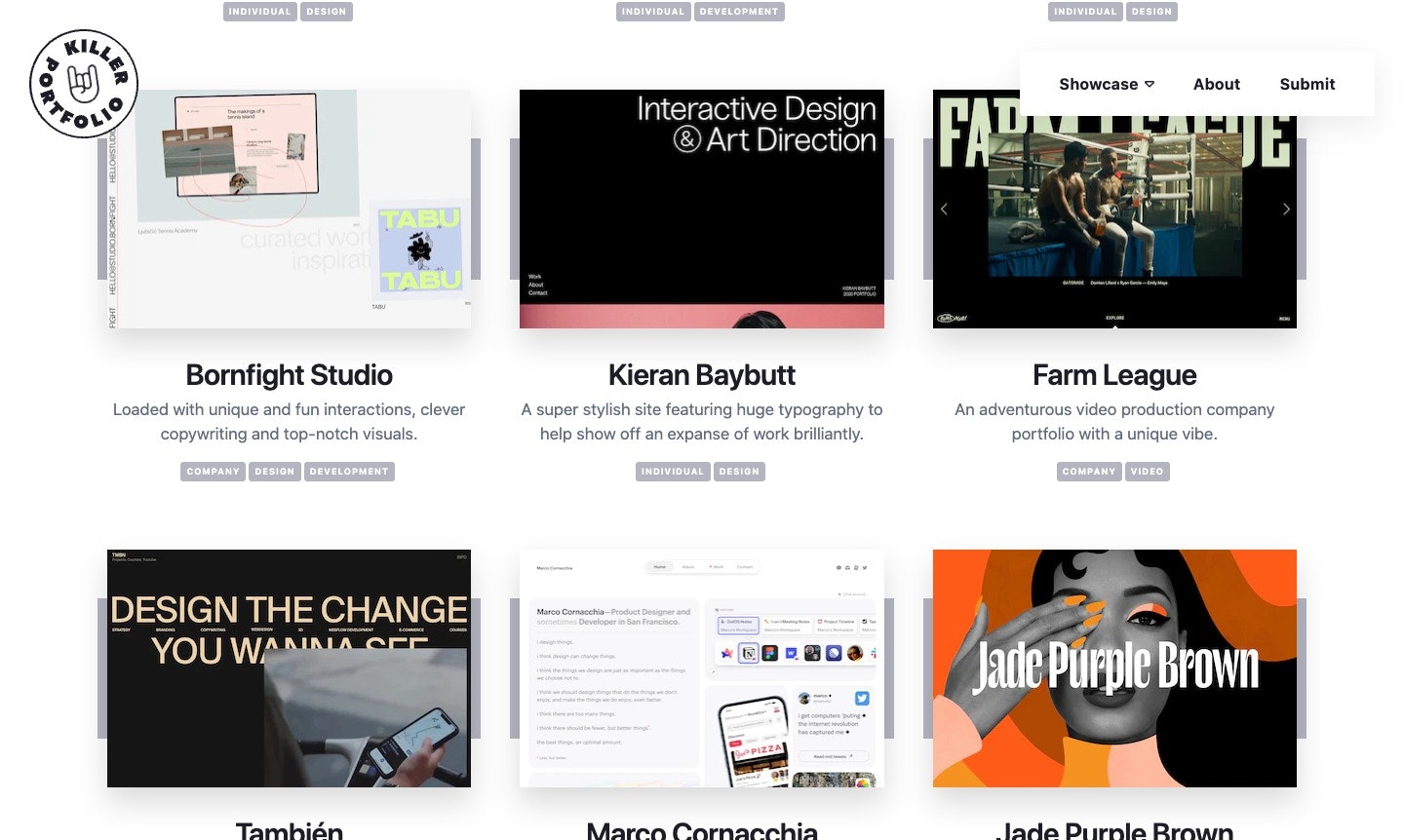
Task: Click the Kieran Baybutt title link
Action: point(702,375)
